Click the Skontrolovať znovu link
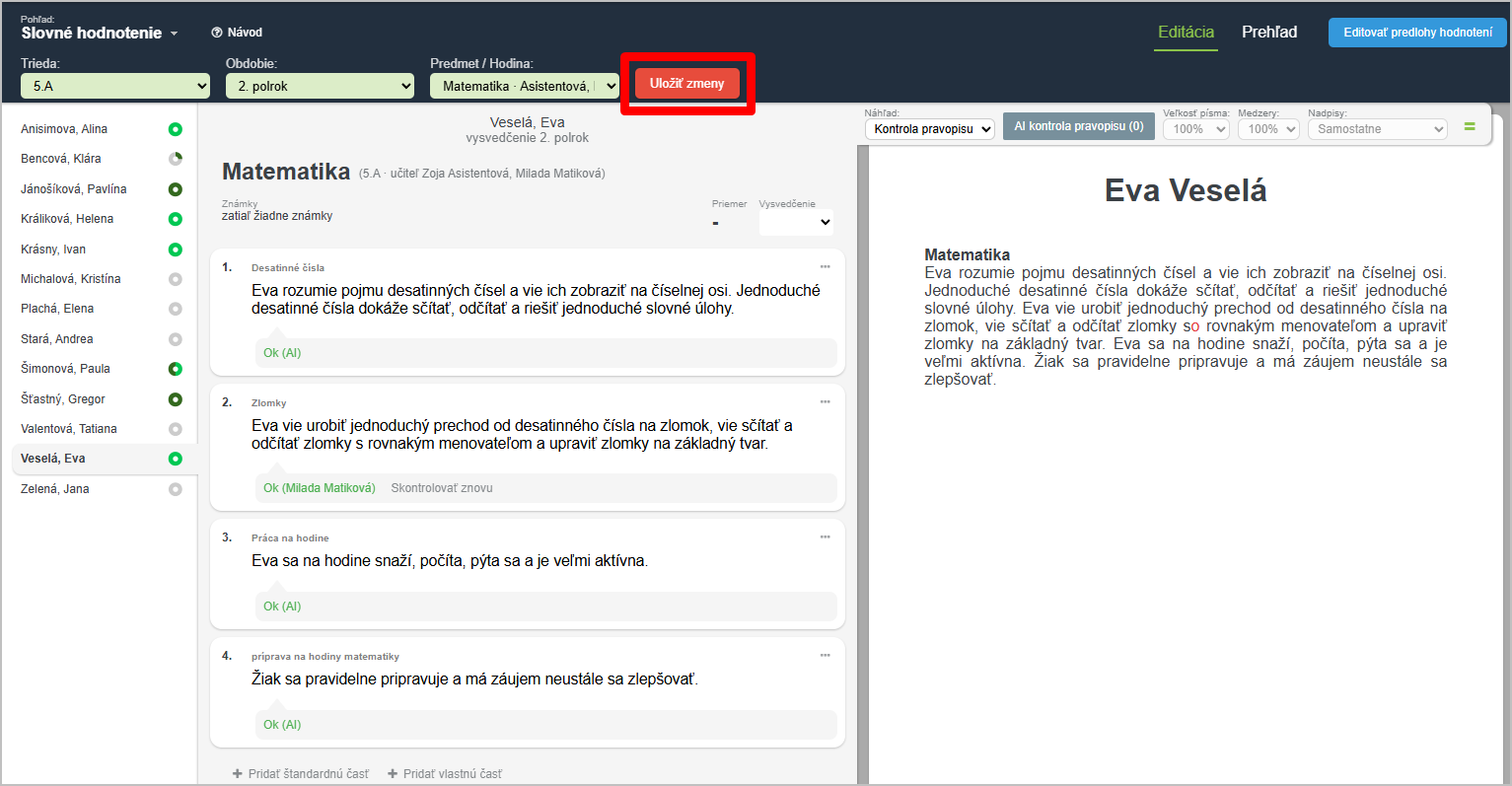Viewport: 1512px width, 786px height. (442, 488)
